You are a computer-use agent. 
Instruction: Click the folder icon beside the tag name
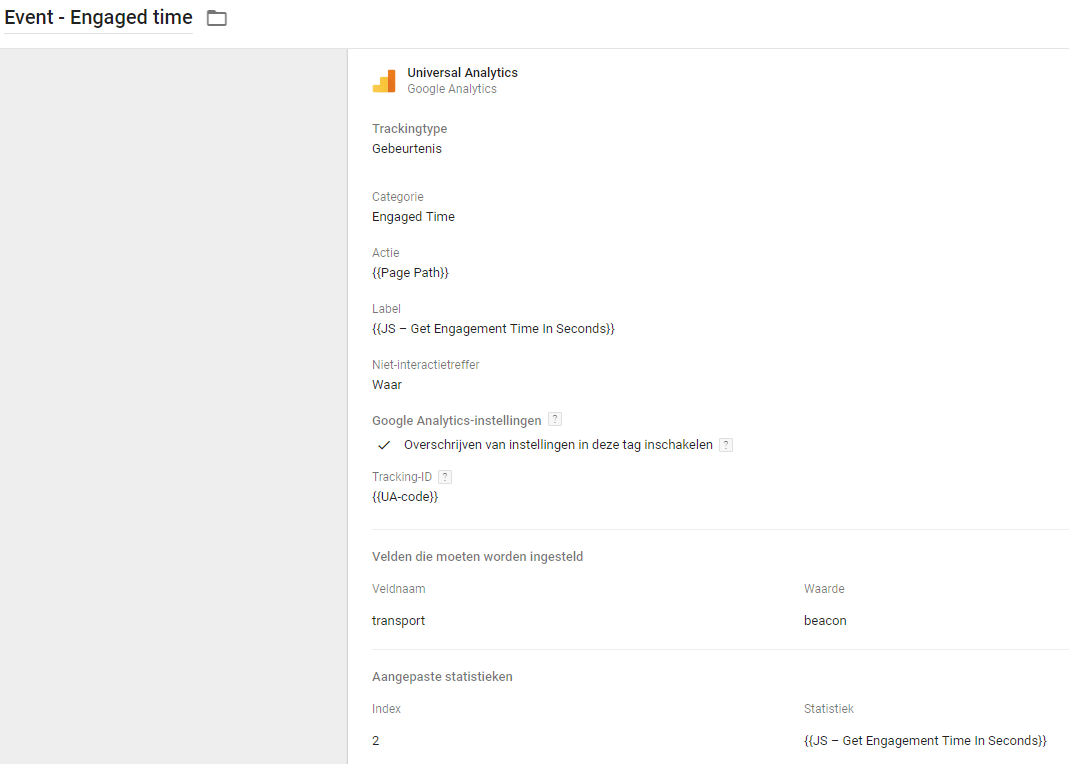pyautogui.click(x=216, y=18)
